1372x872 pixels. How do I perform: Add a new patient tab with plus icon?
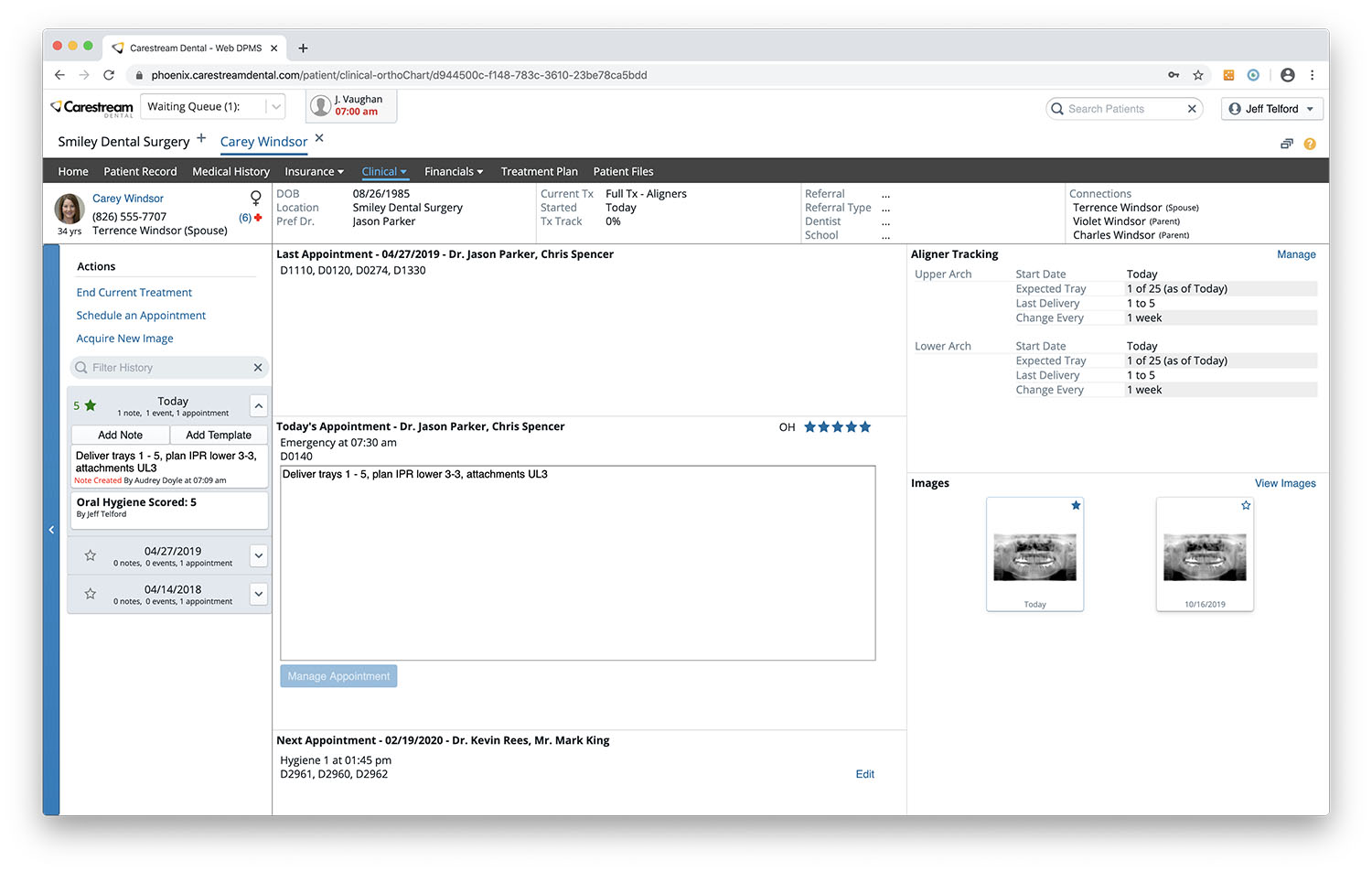tap(201, 138)
